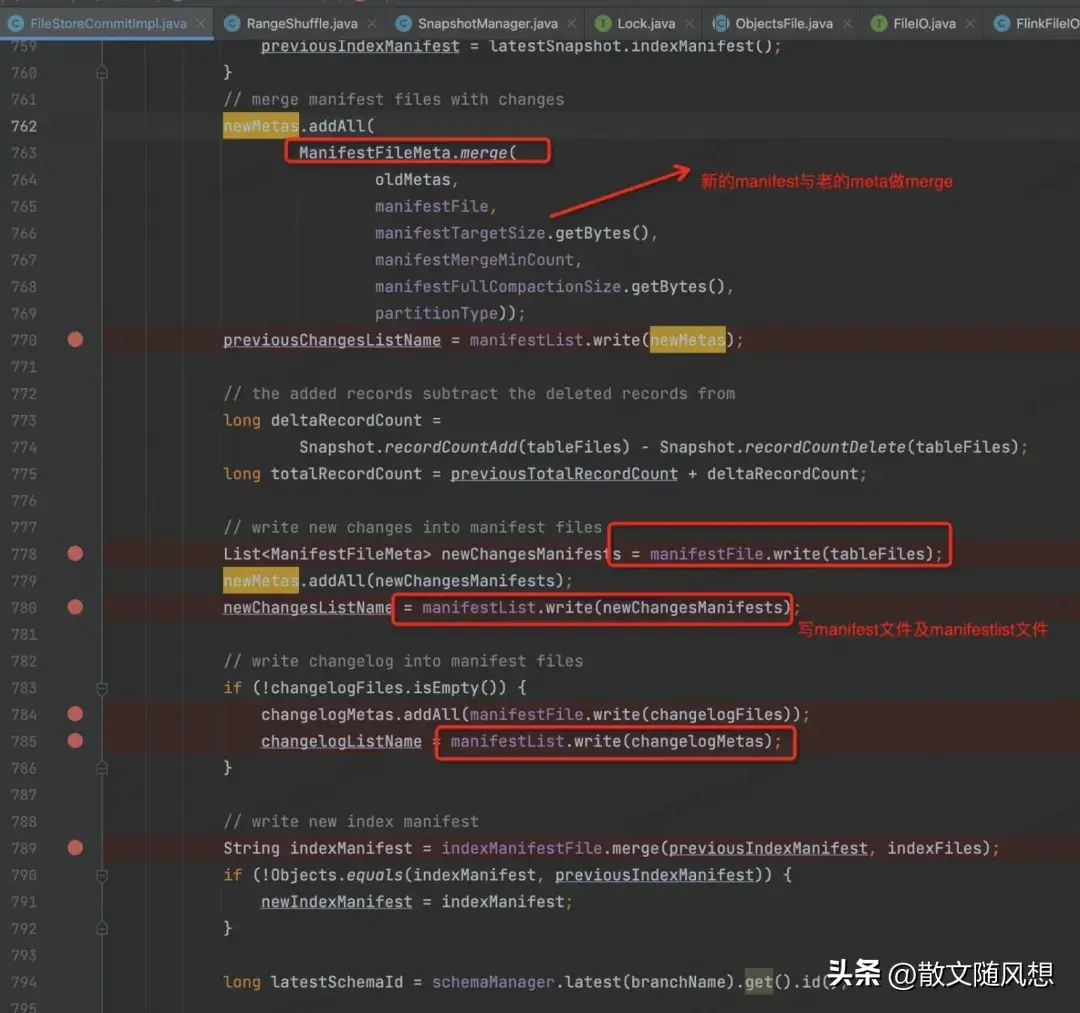The image size is (1080, 1013).
Task: Remove the breakpoint on line 778
Action: [x=75, y=554]
